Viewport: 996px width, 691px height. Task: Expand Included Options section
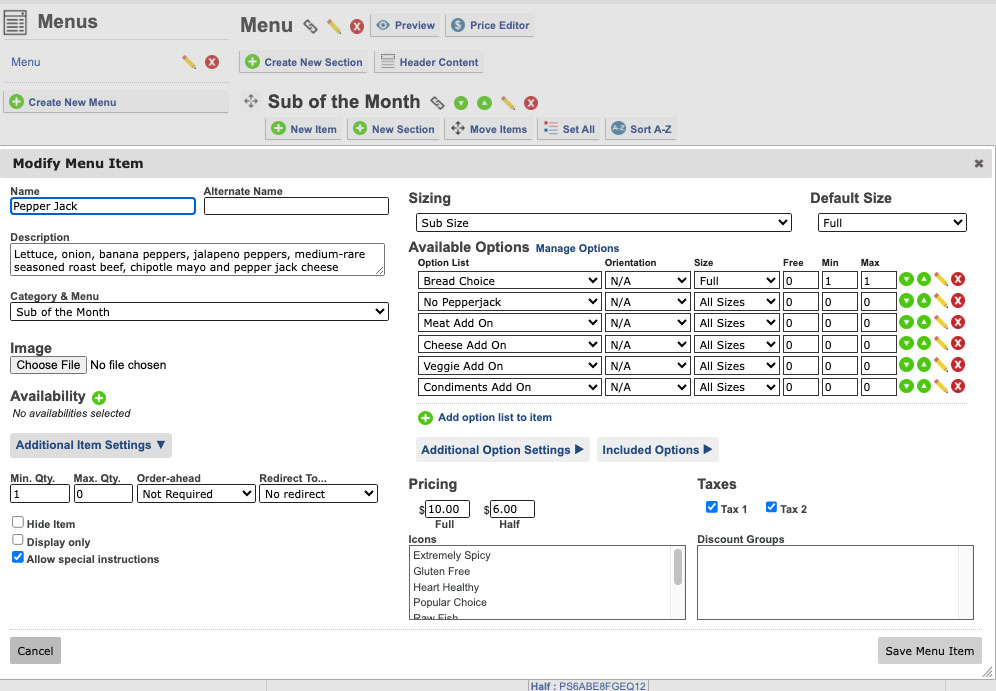(x=657, y=450)
